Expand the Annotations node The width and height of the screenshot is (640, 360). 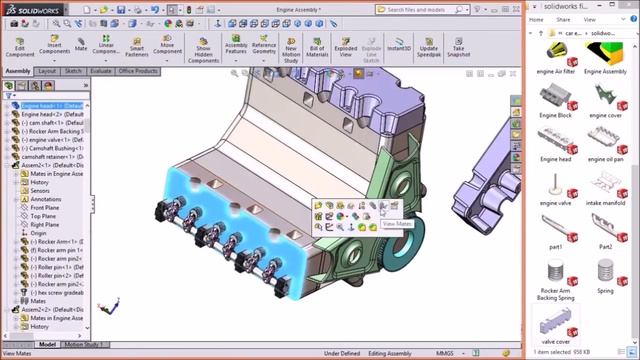(x=16, y=199)
